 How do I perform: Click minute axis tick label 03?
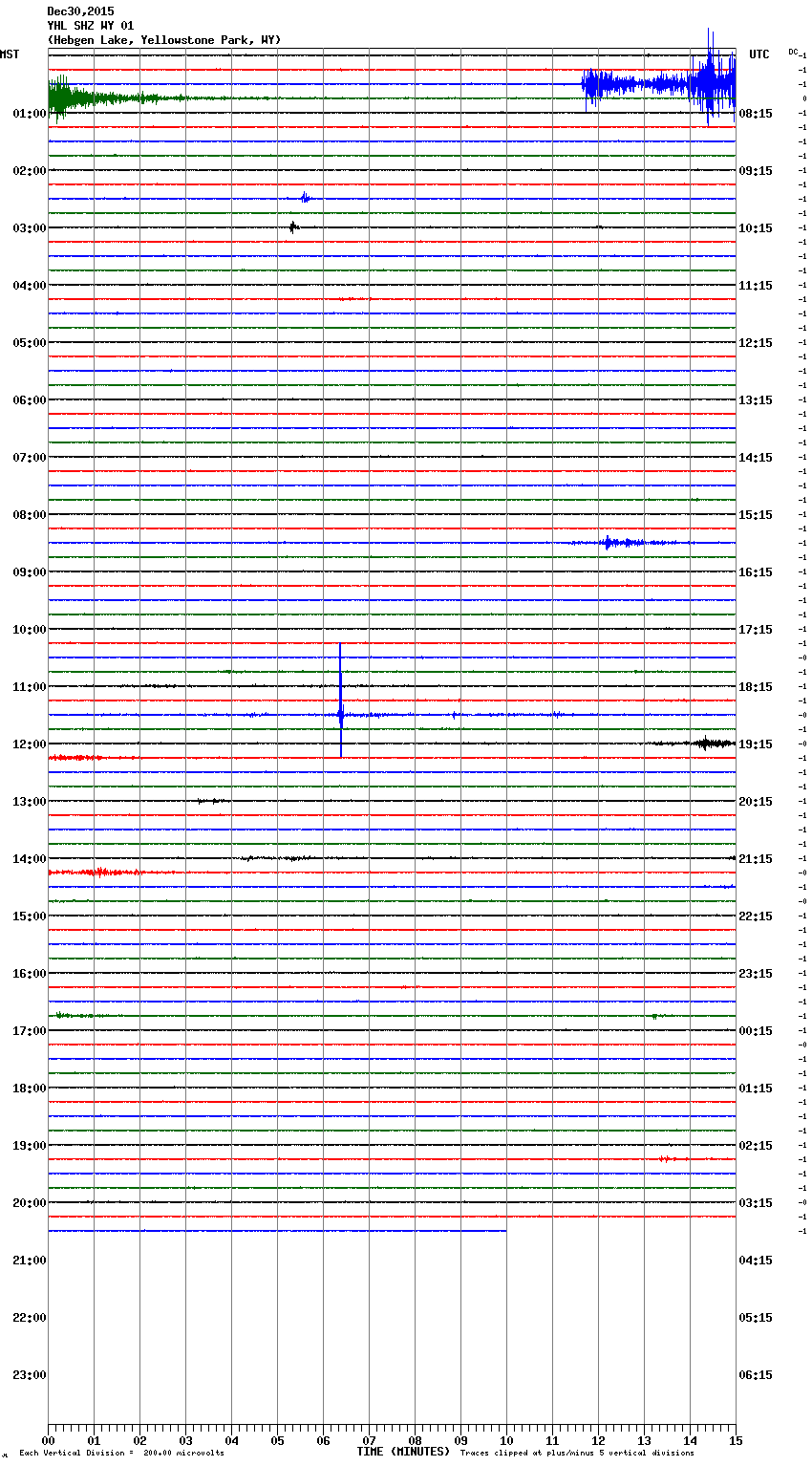click(185, 1440)
